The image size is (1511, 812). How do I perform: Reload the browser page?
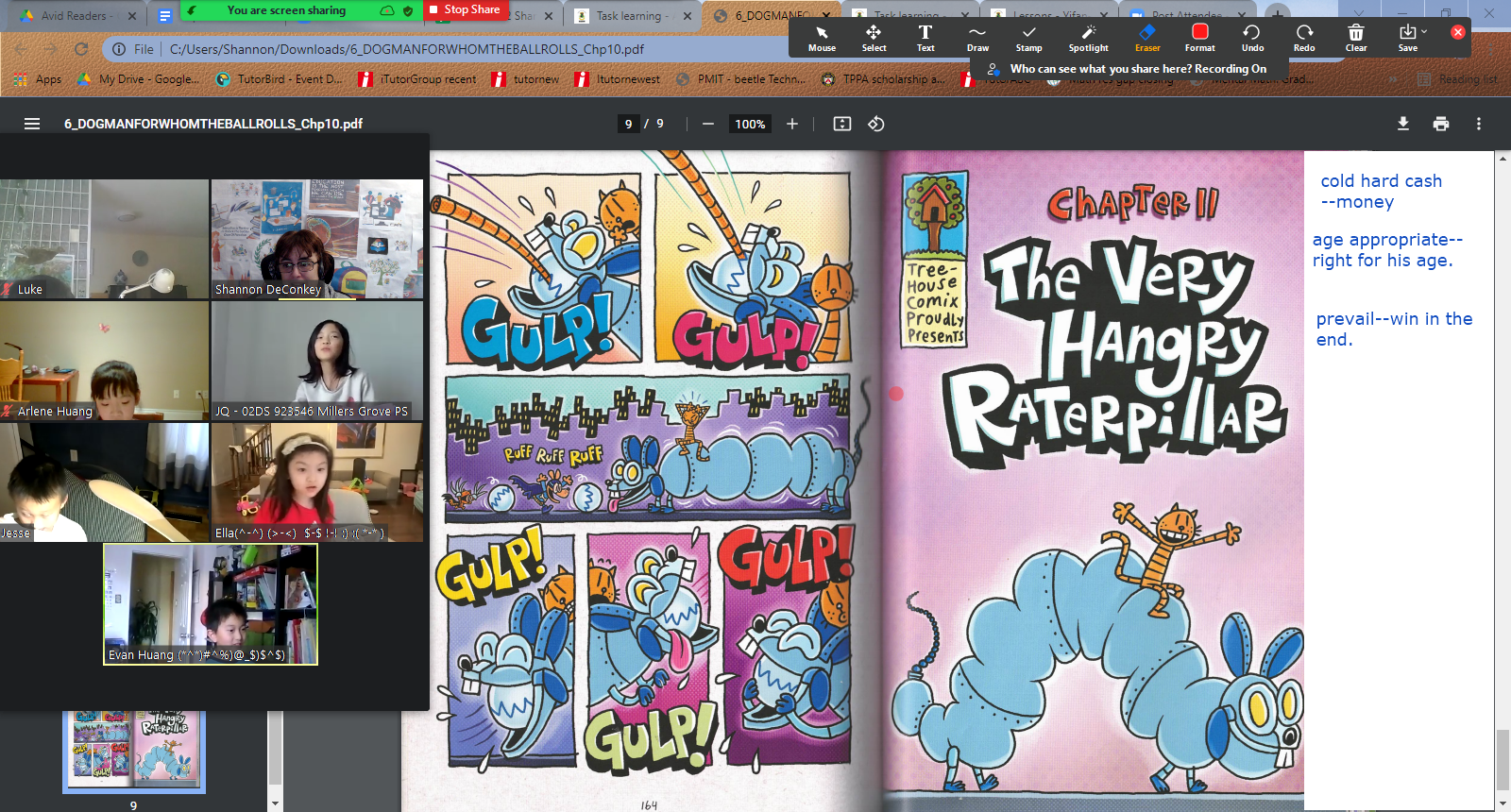coord(81,49)
